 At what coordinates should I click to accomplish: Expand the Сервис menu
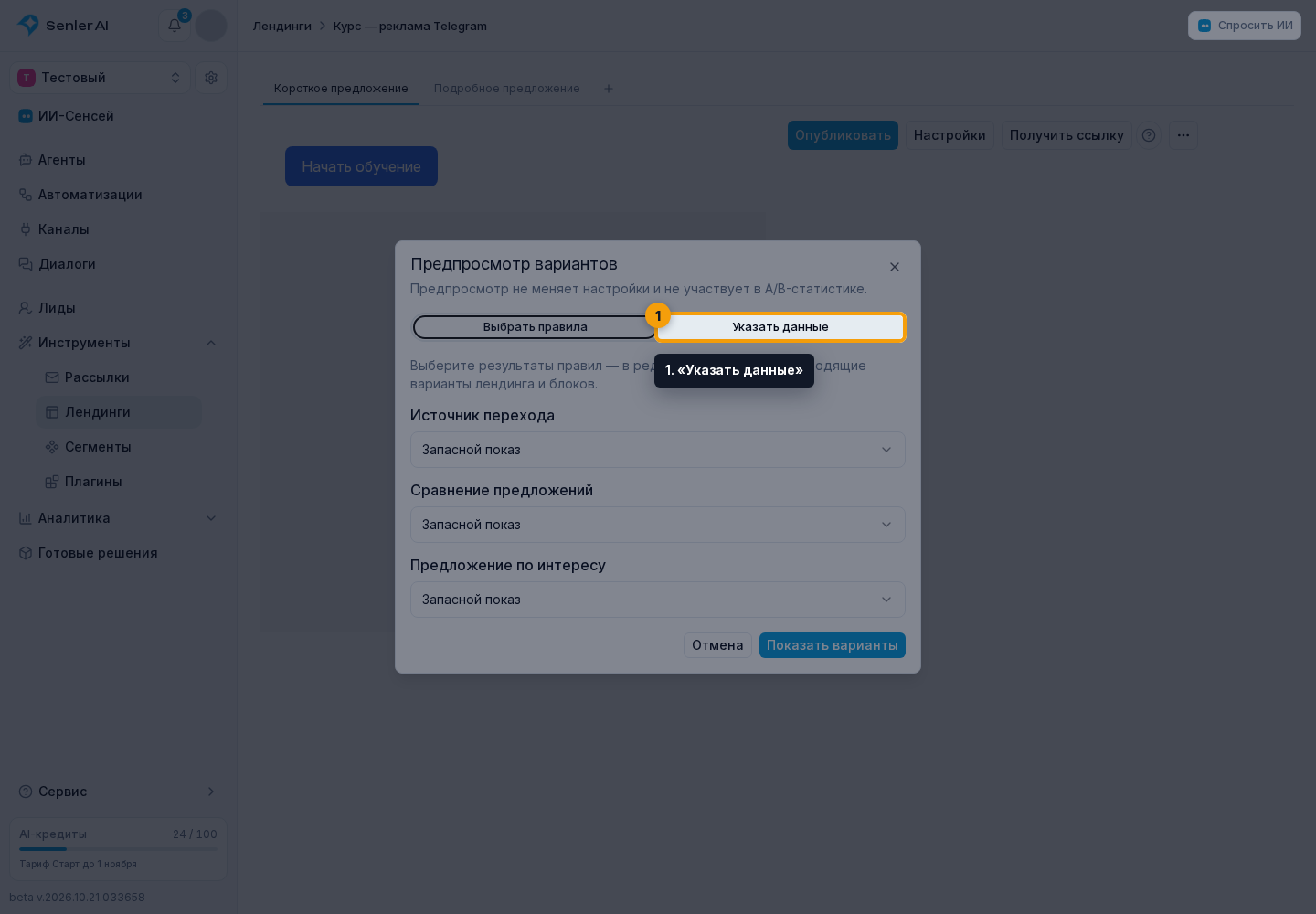coord(119,792)
